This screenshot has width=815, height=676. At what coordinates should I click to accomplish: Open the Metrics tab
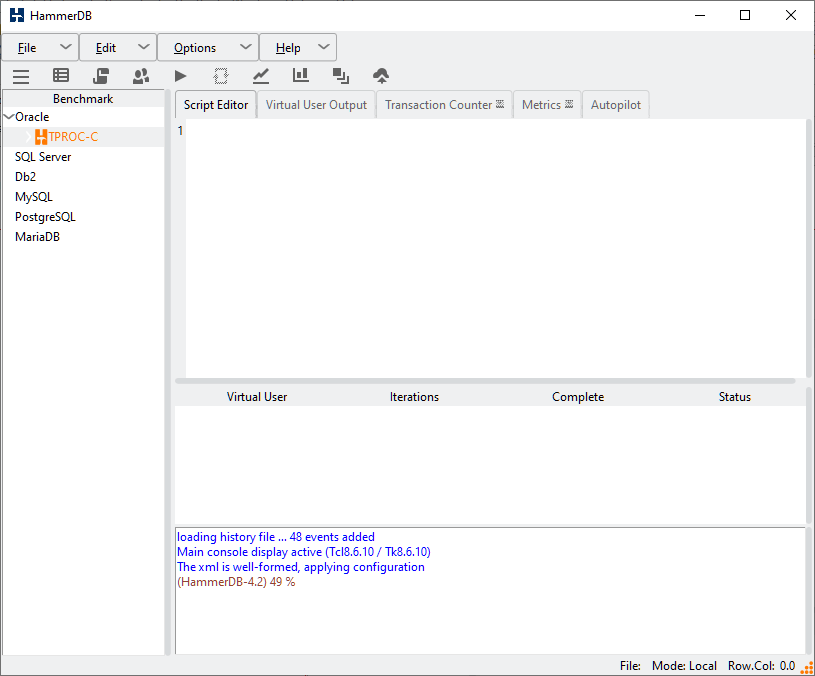point(547,104)
